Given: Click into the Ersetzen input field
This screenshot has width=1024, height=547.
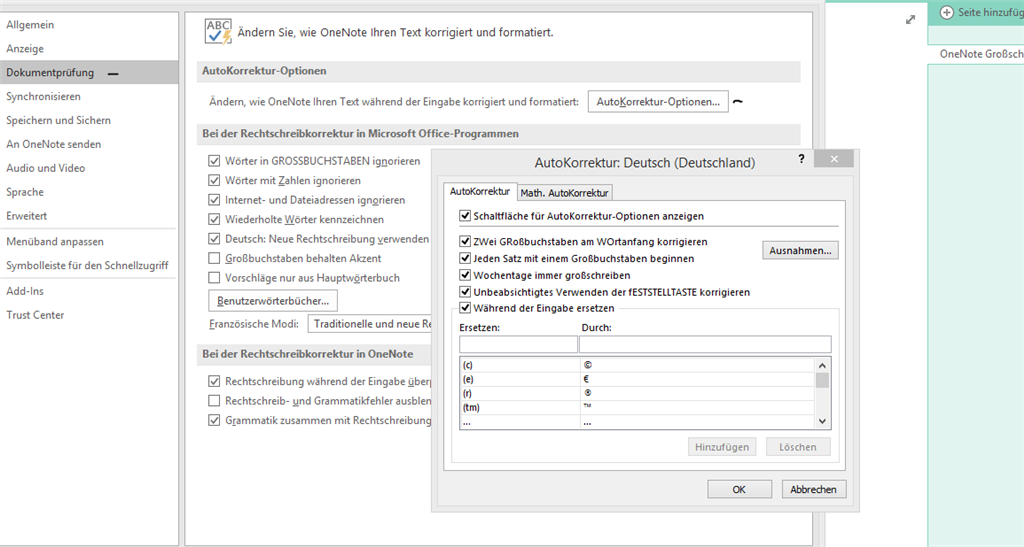Looking at the screenshot, I should tap(518, 344).
